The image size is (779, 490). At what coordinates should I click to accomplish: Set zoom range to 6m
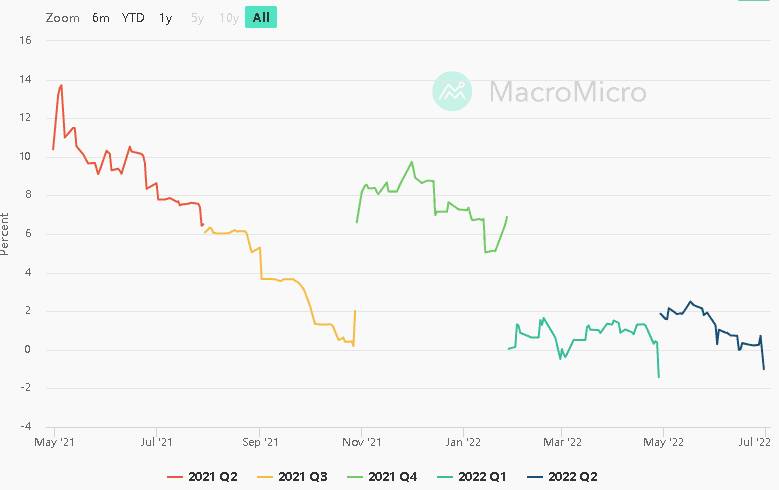click(101, 18)
